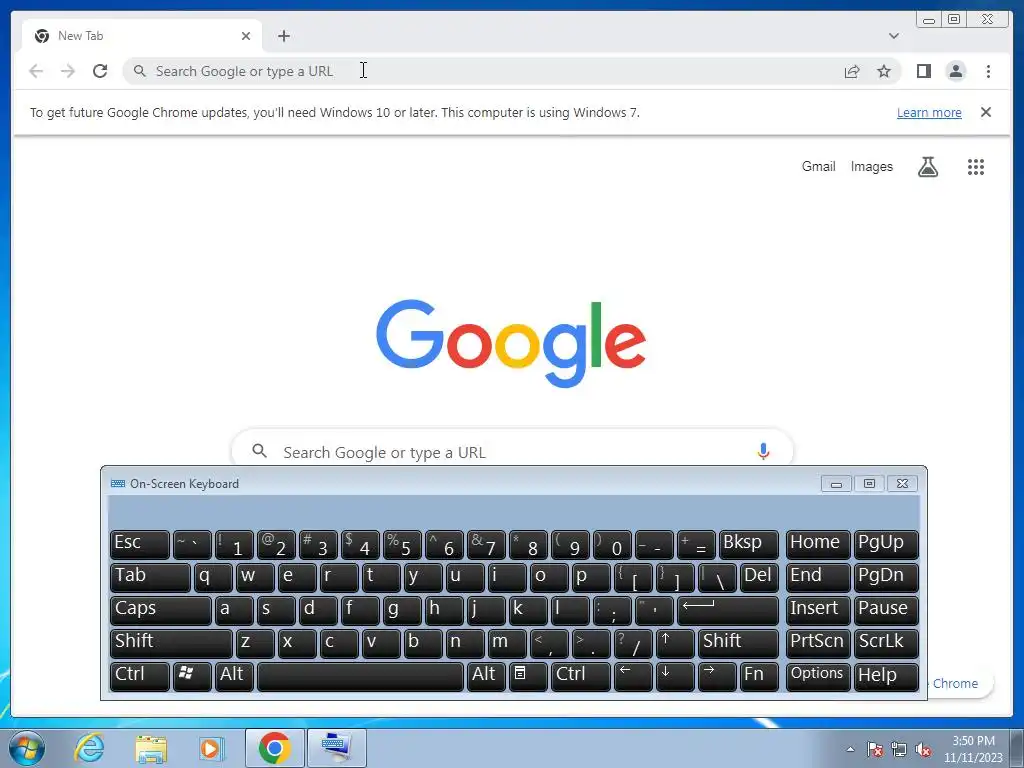The image size is (1024, 768).
Task: Switch to On-Screen Keyboard taskbar button
Action: tap(337, 748)
